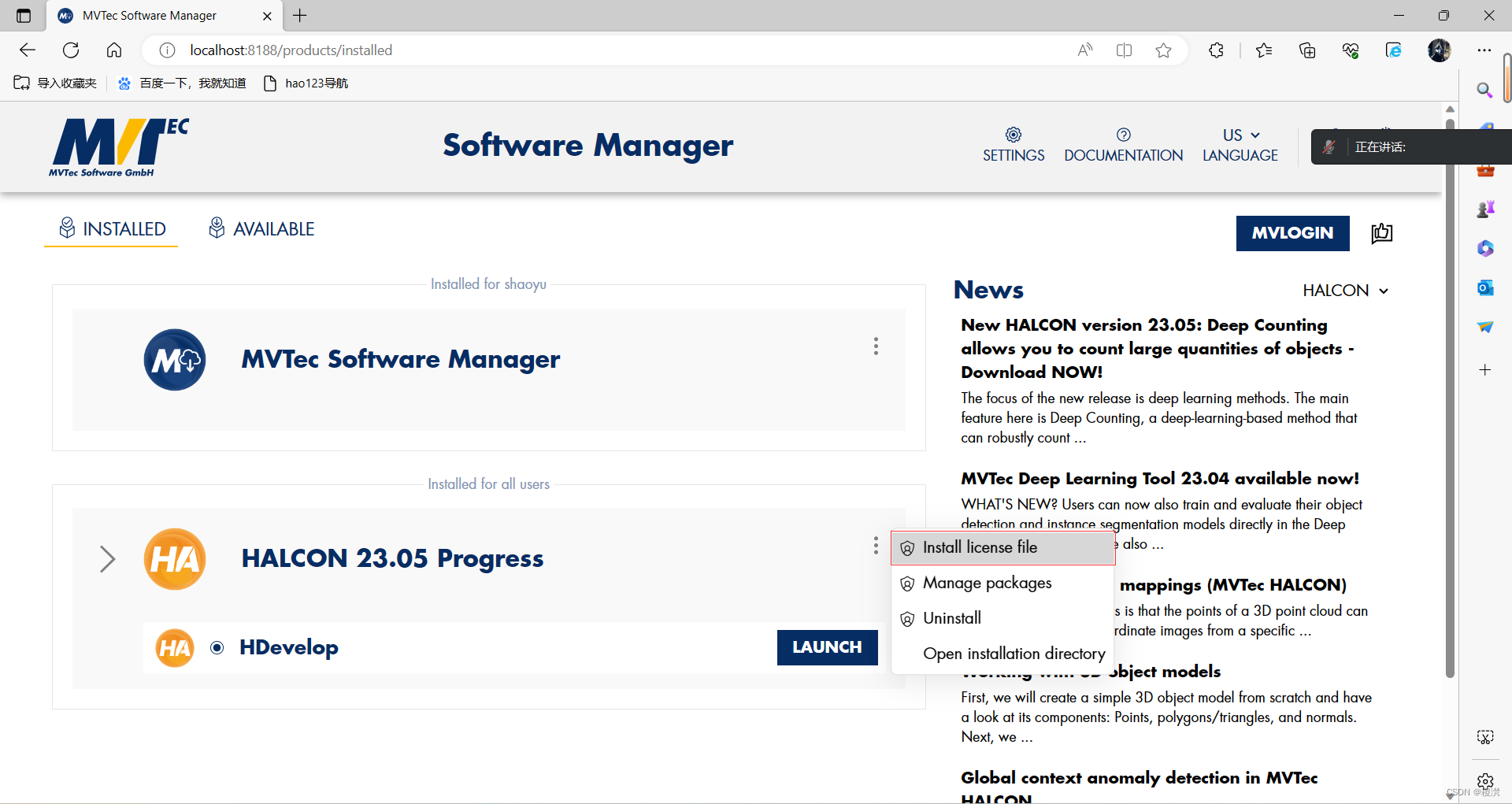Open the 导入收藏夹 bookmark
Viewport: 1512px width, 804px height.
pos(55,83)
